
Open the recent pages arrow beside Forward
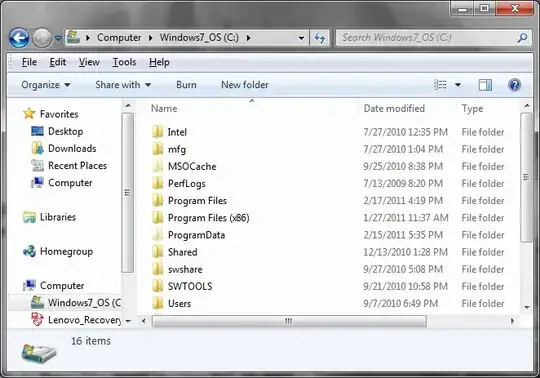[x=58, y=38]
